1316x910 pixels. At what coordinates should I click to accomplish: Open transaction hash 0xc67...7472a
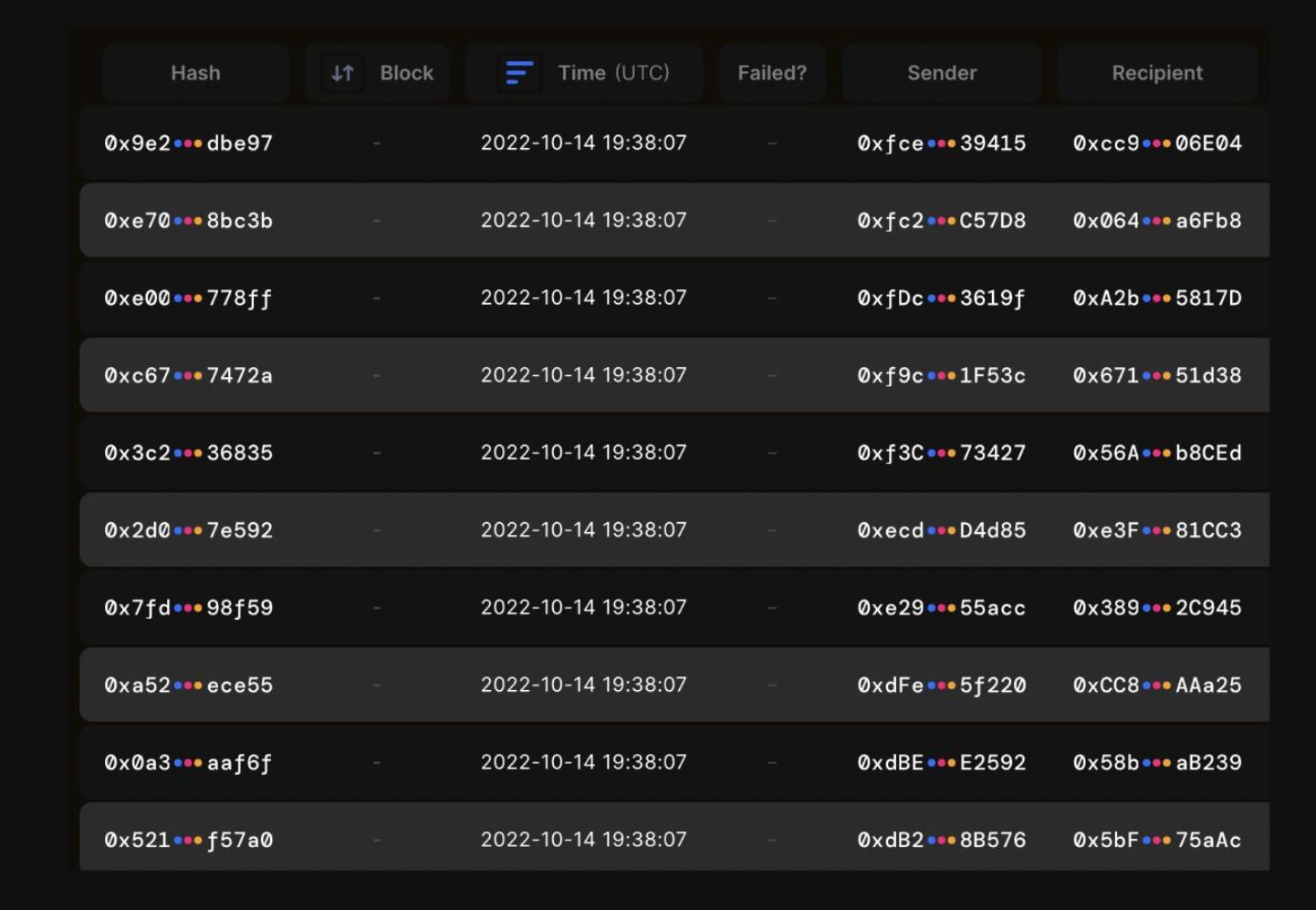(x=188, y=376)
